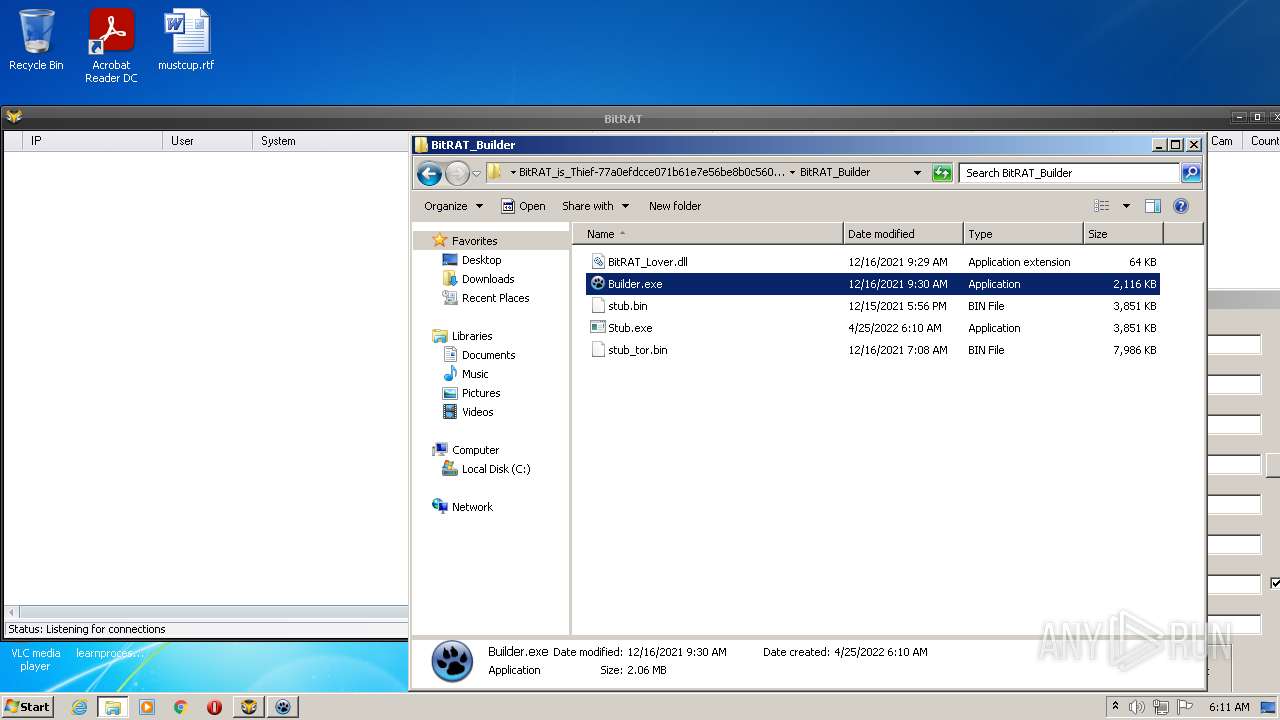Sort by Size column header

tap(1123, 234)
